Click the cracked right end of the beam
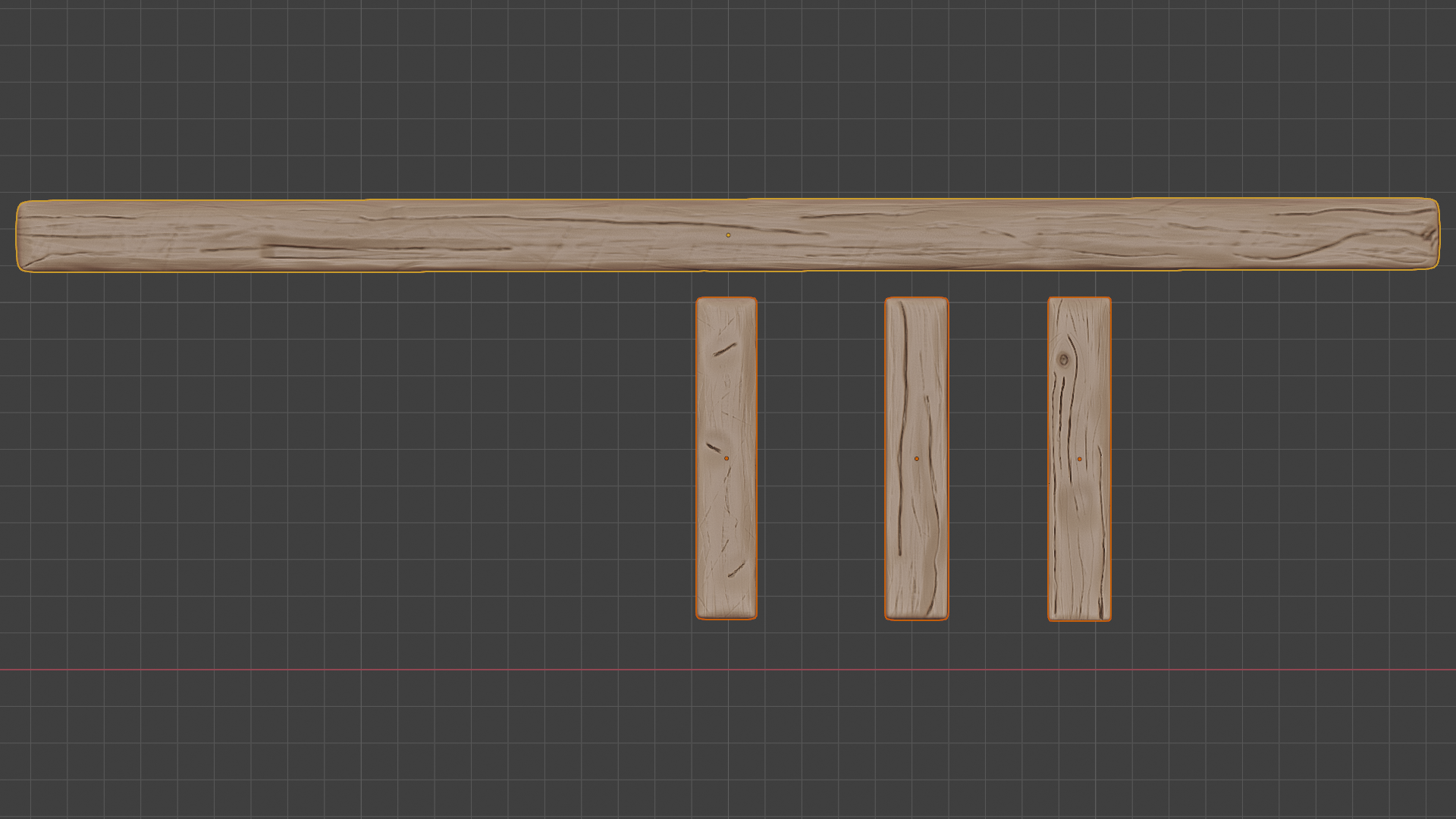Screen dimensions: 1456x819 pos(1429,235)
